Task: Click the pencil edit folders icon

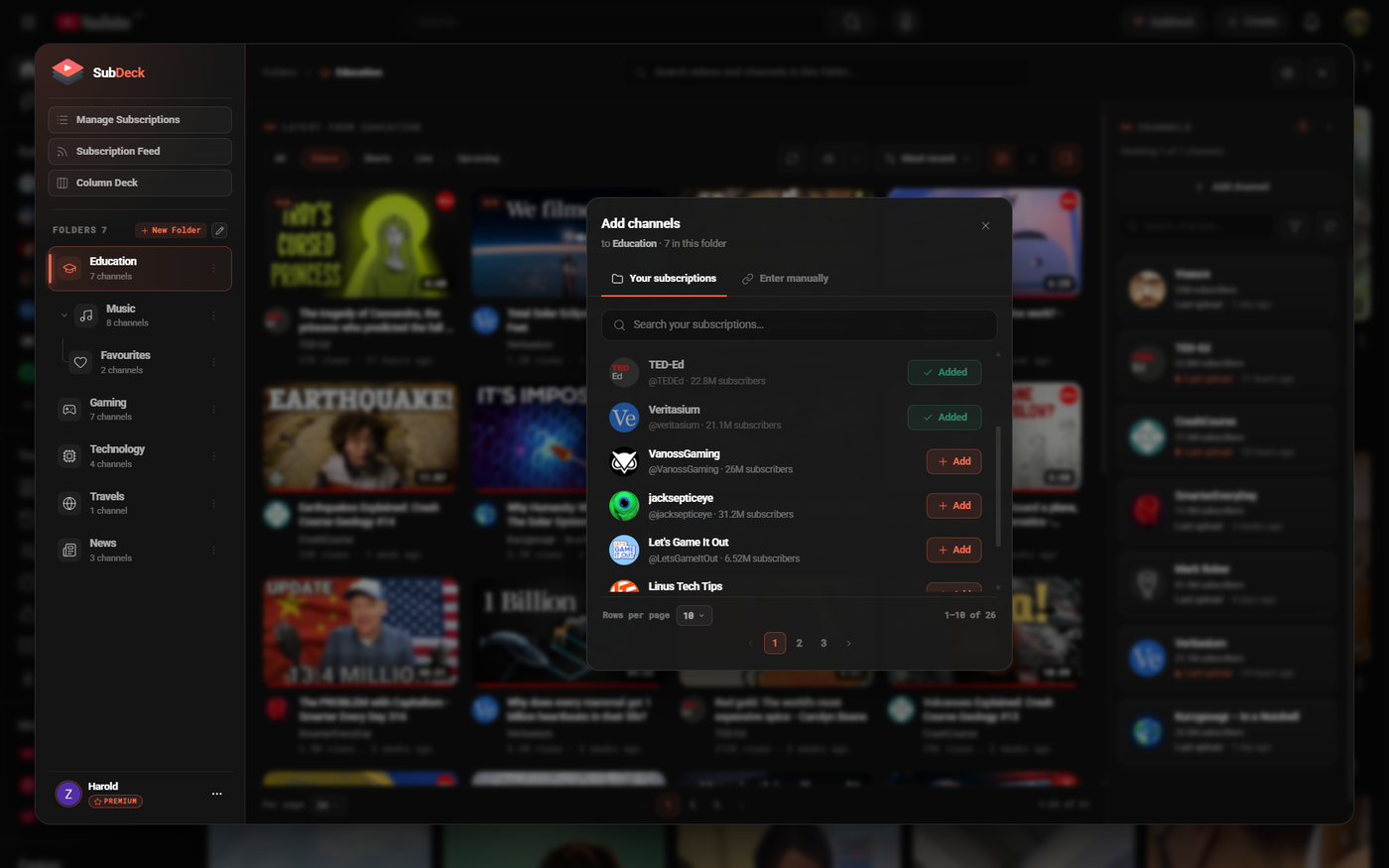Action: point(220,230)
